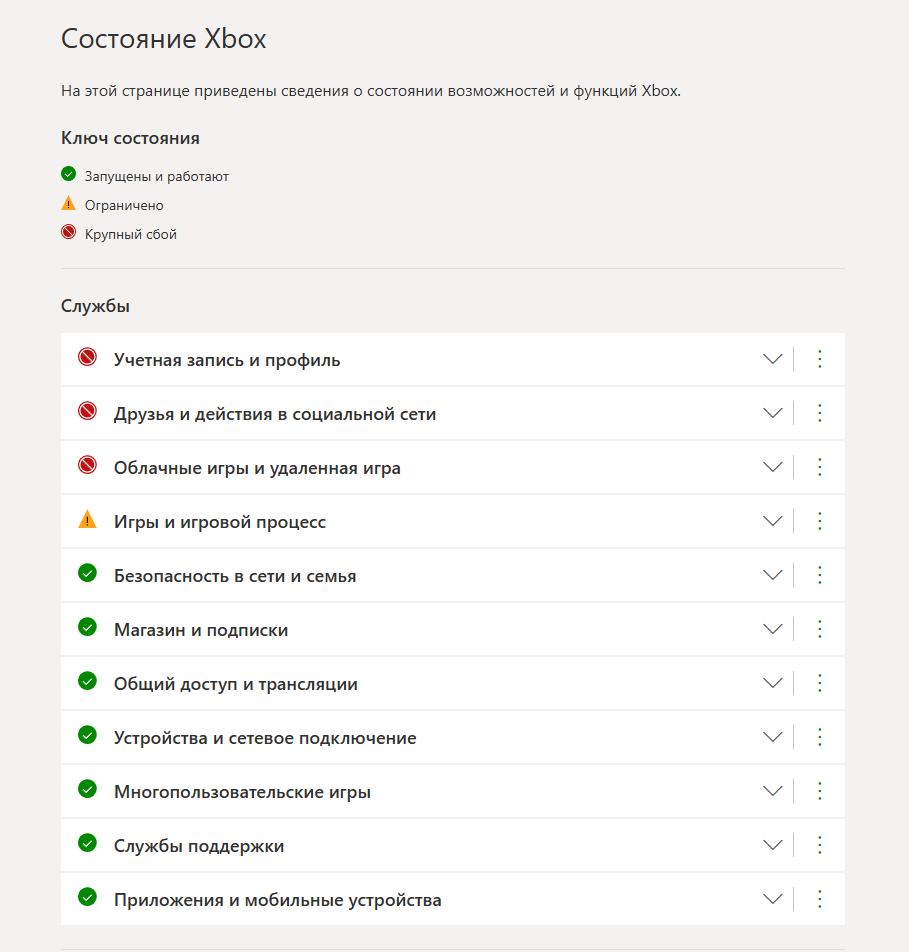Open the more options dots for Службы поддержки
This screenshot has width=909, height=952.
click(x=820, y=845)
